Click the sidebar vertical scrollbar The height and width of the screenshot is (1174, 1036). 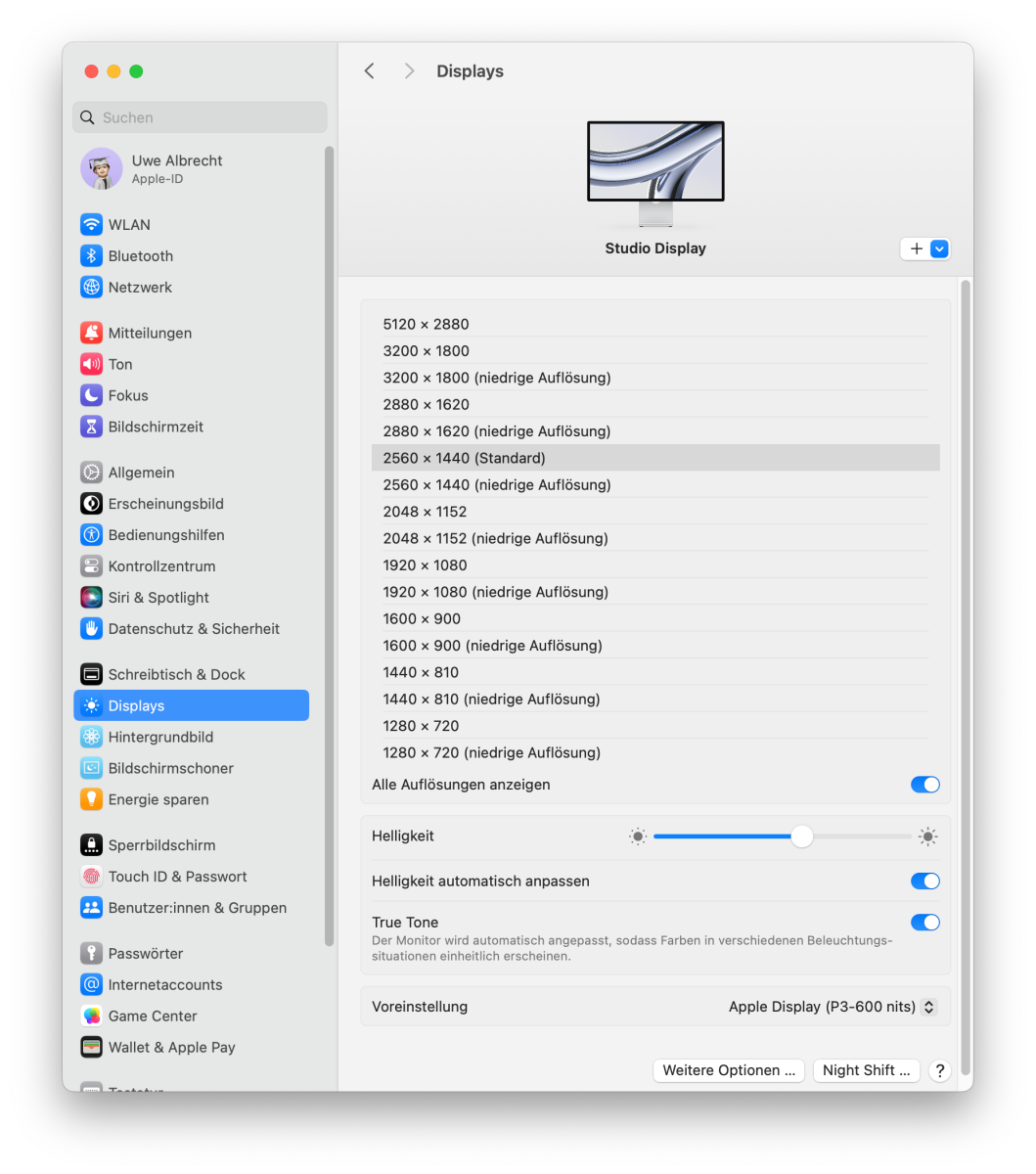[330, 546]
